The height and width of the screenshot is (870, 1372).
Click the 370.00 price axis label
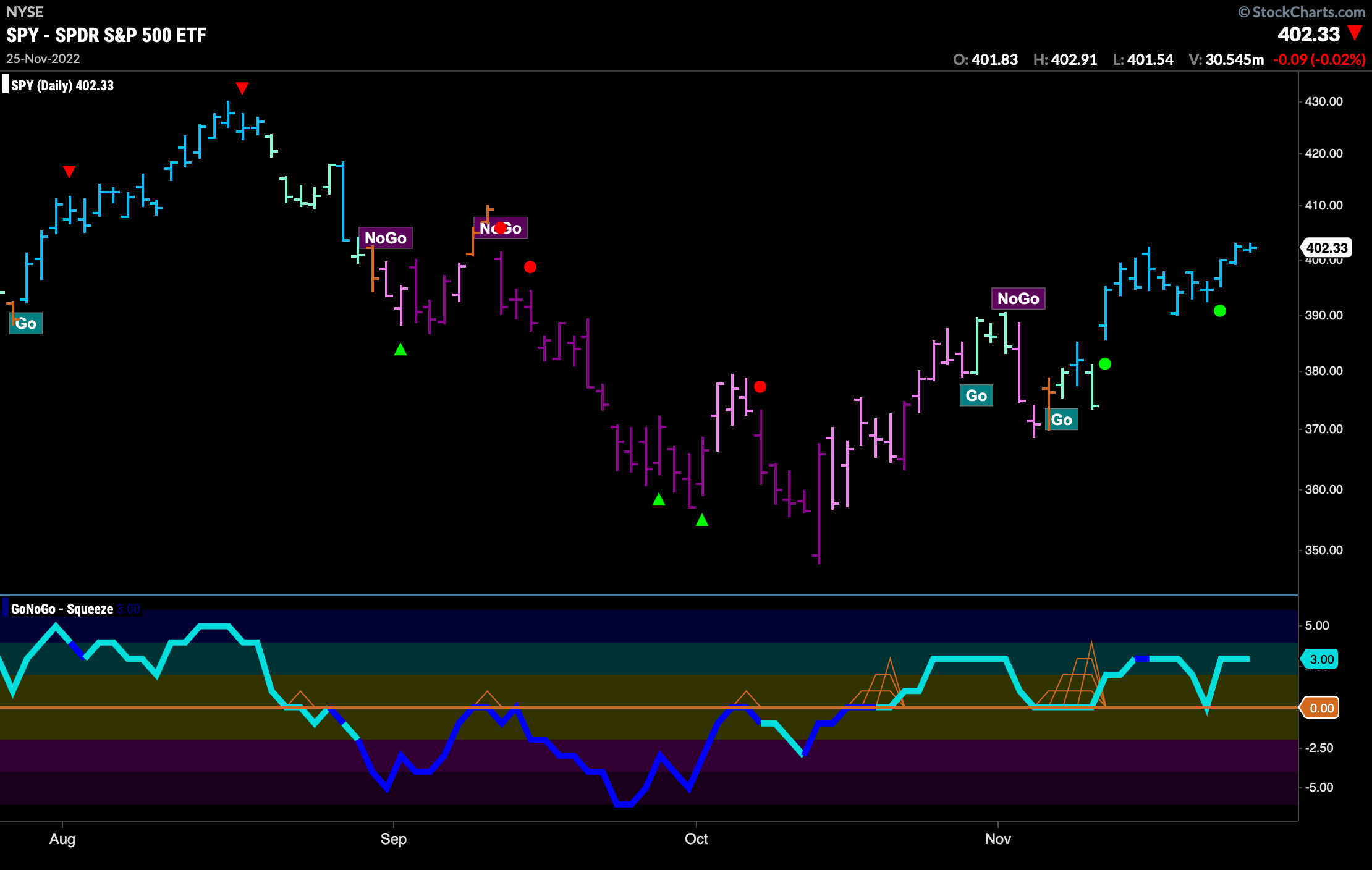click(1324, 429)
